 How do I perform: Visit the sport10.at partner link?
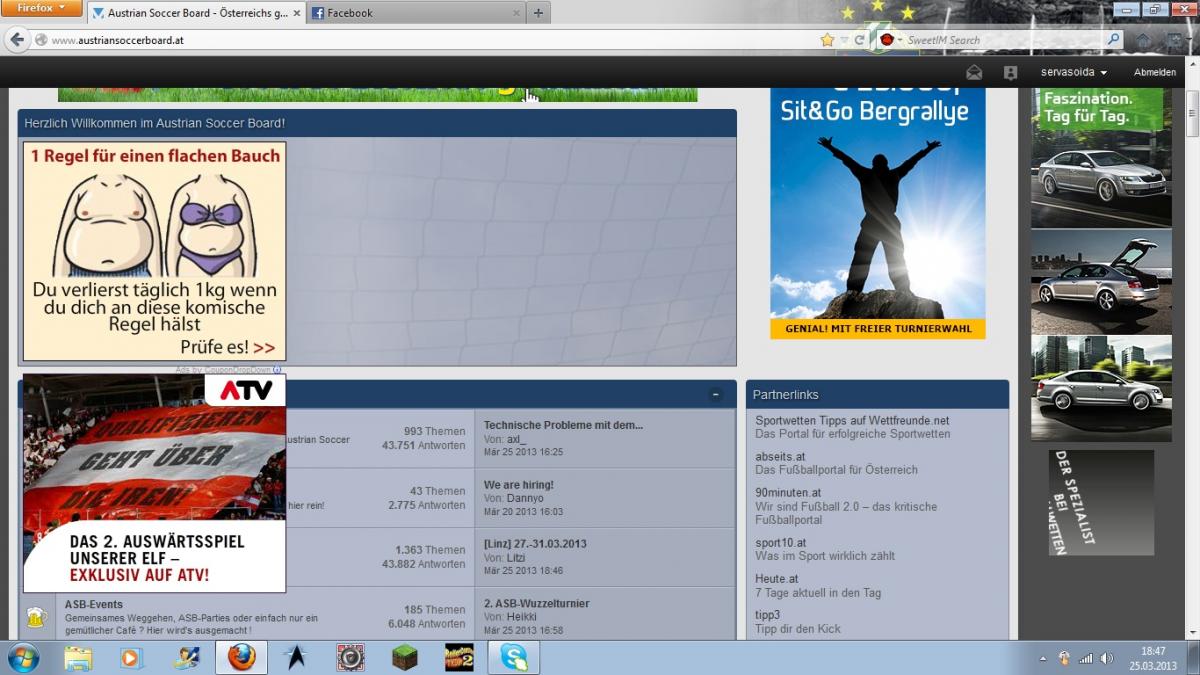pos(780,543)
